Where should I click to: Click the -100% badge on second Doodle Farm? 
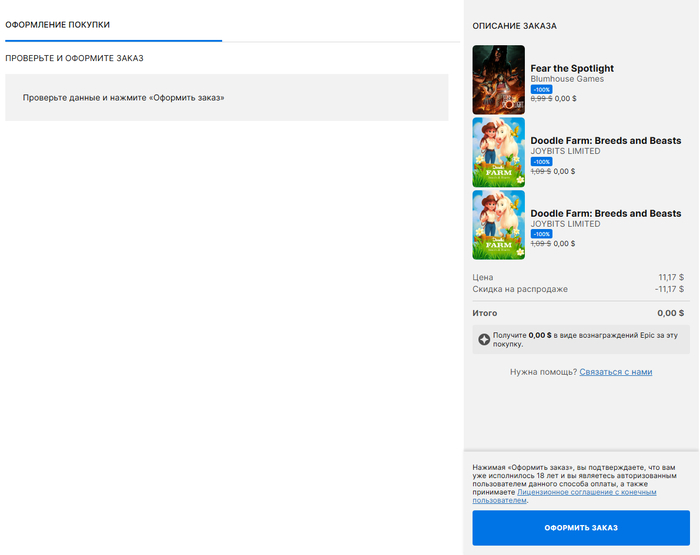[541, 234]
